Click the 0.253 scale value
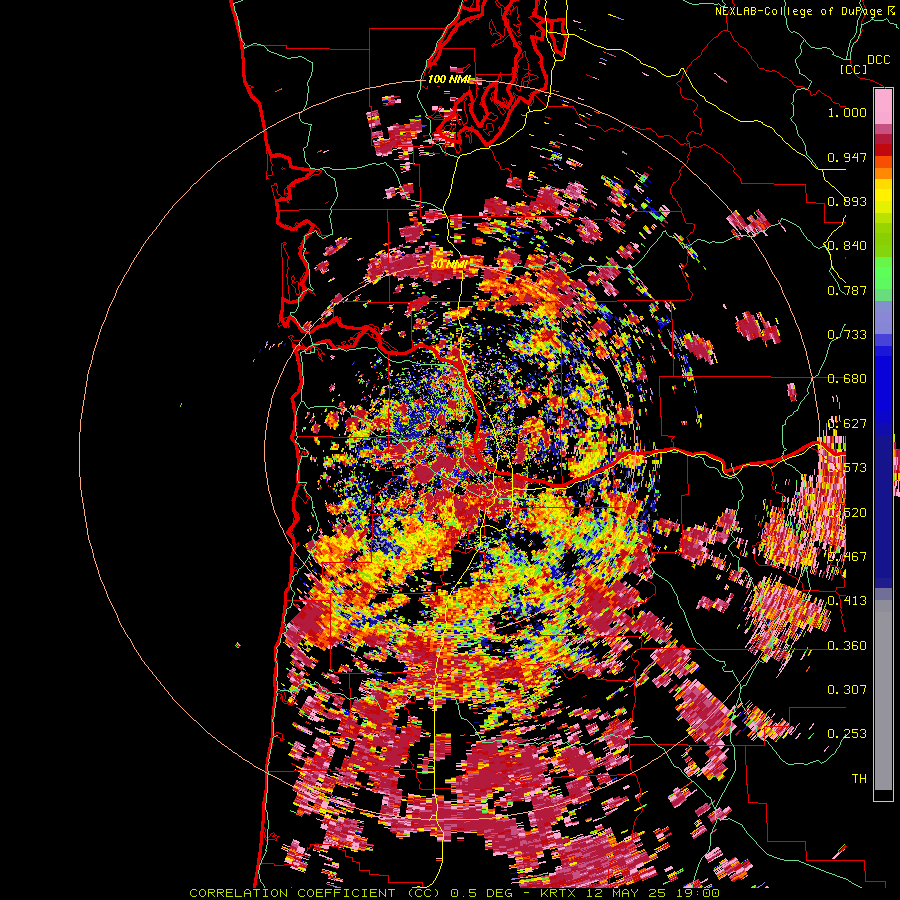900x900 pixels. (847, 734)
